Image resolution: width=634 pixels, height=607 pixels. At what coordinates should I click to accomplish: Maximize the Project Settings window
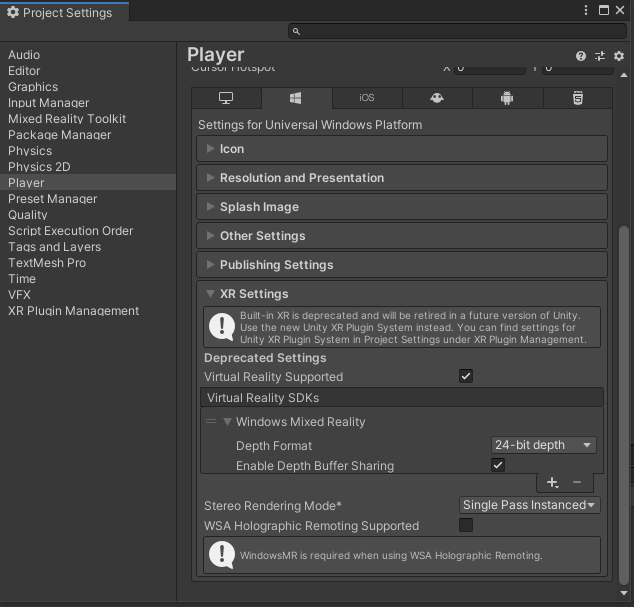coord(604,10)
